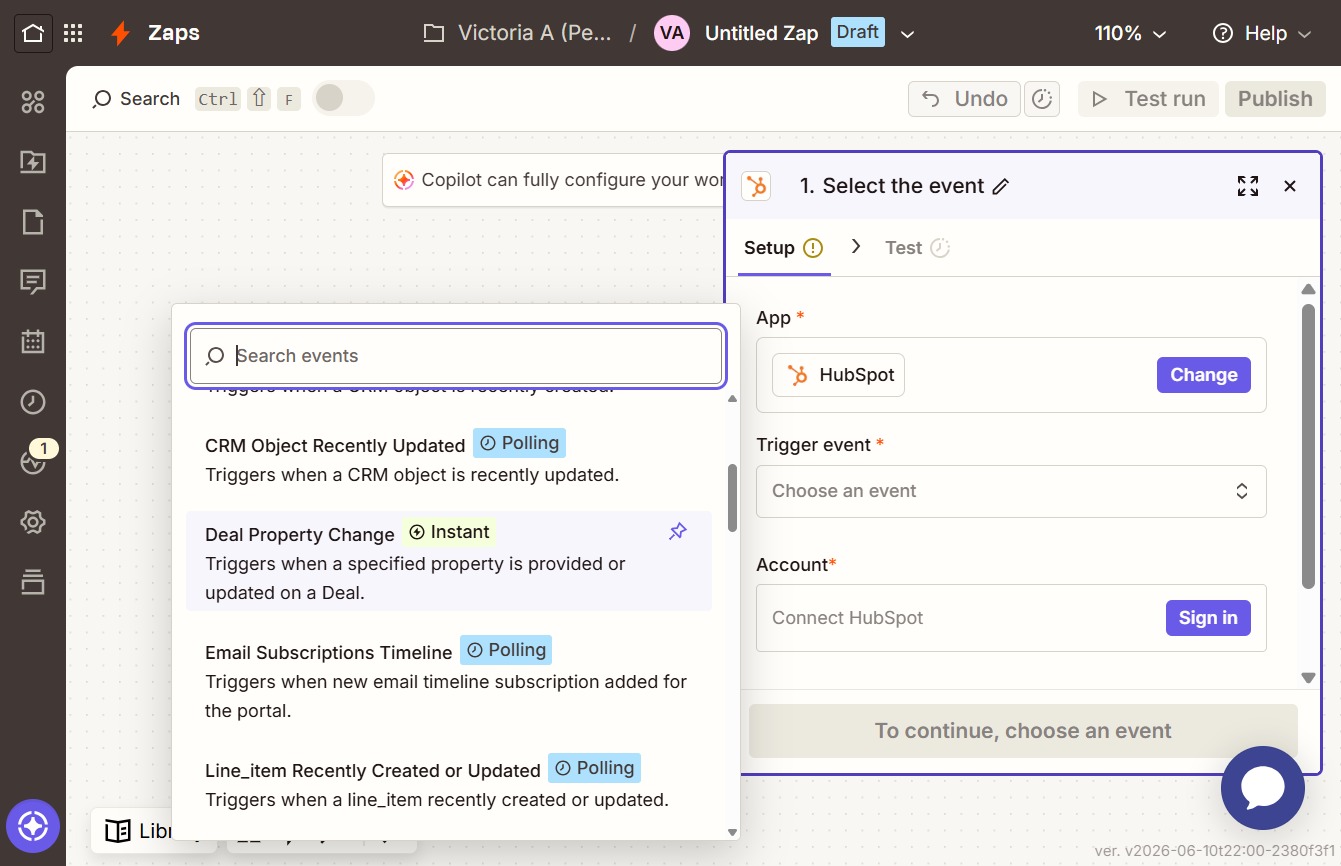Go to the Zapier home icon

coord(33,33)
